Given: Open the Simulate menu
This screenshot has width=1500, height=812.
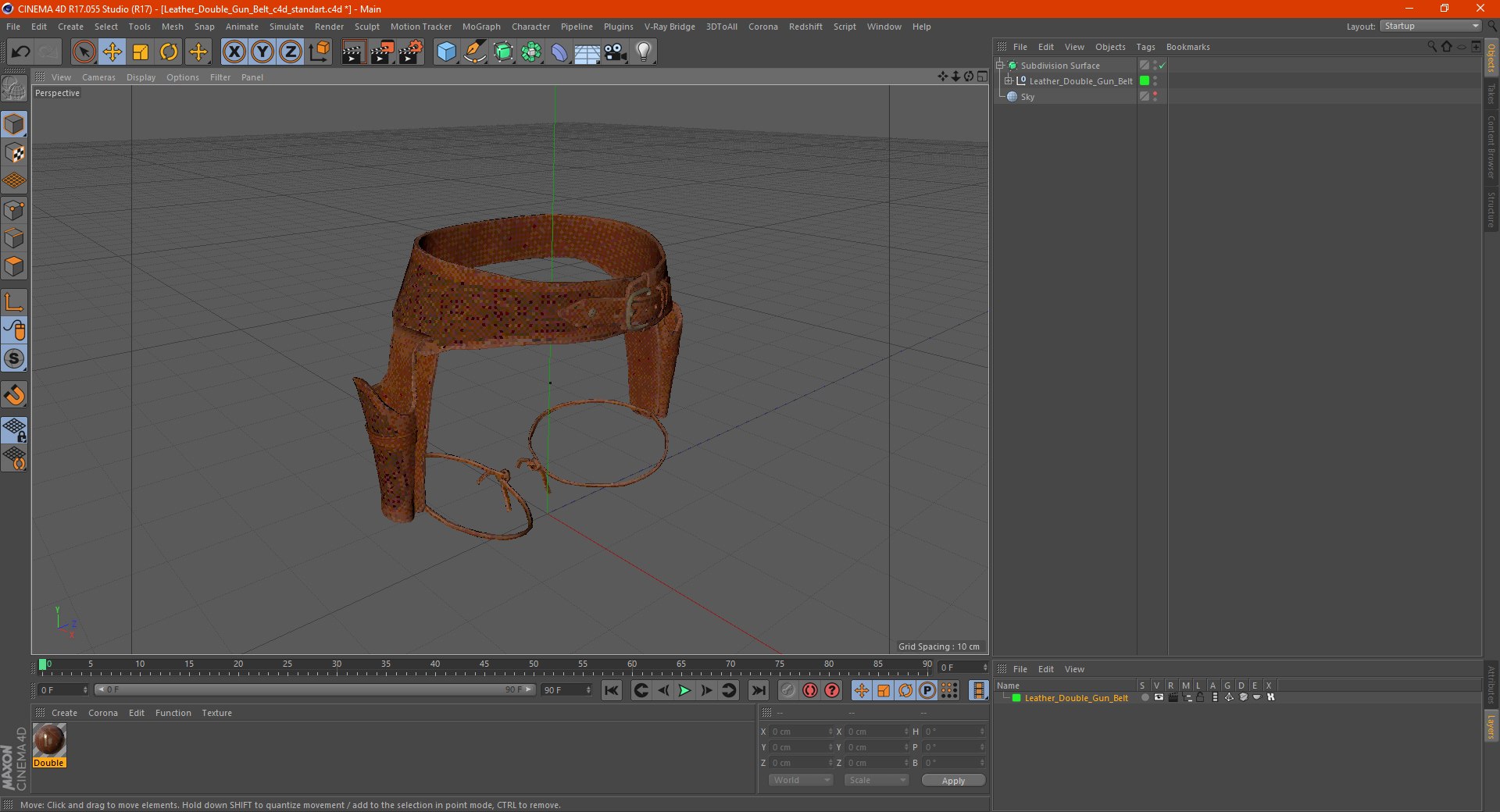Looking at the screenshot, I should 287,27.
